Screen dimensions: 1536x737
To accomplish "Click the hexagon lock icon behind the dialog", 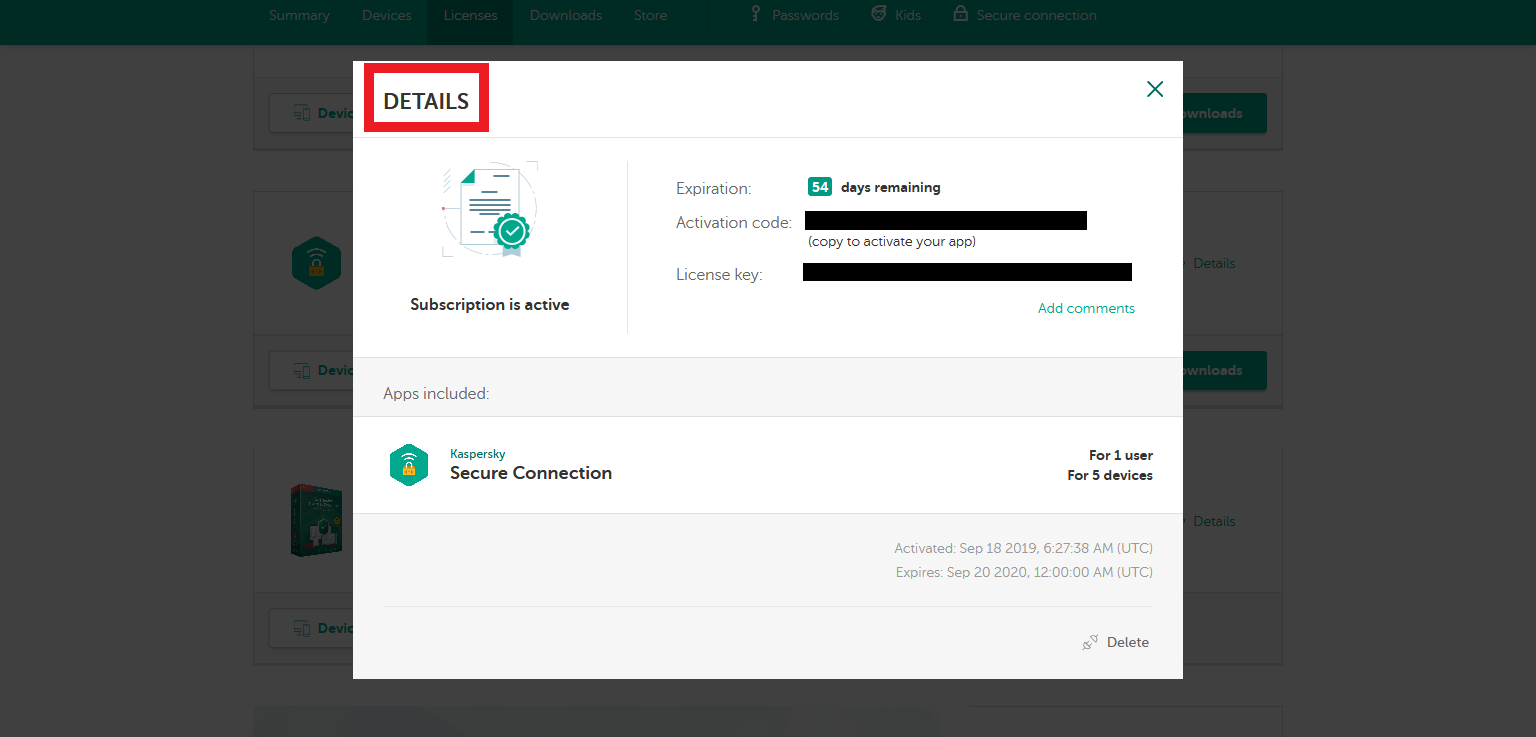I will [316, 263].
